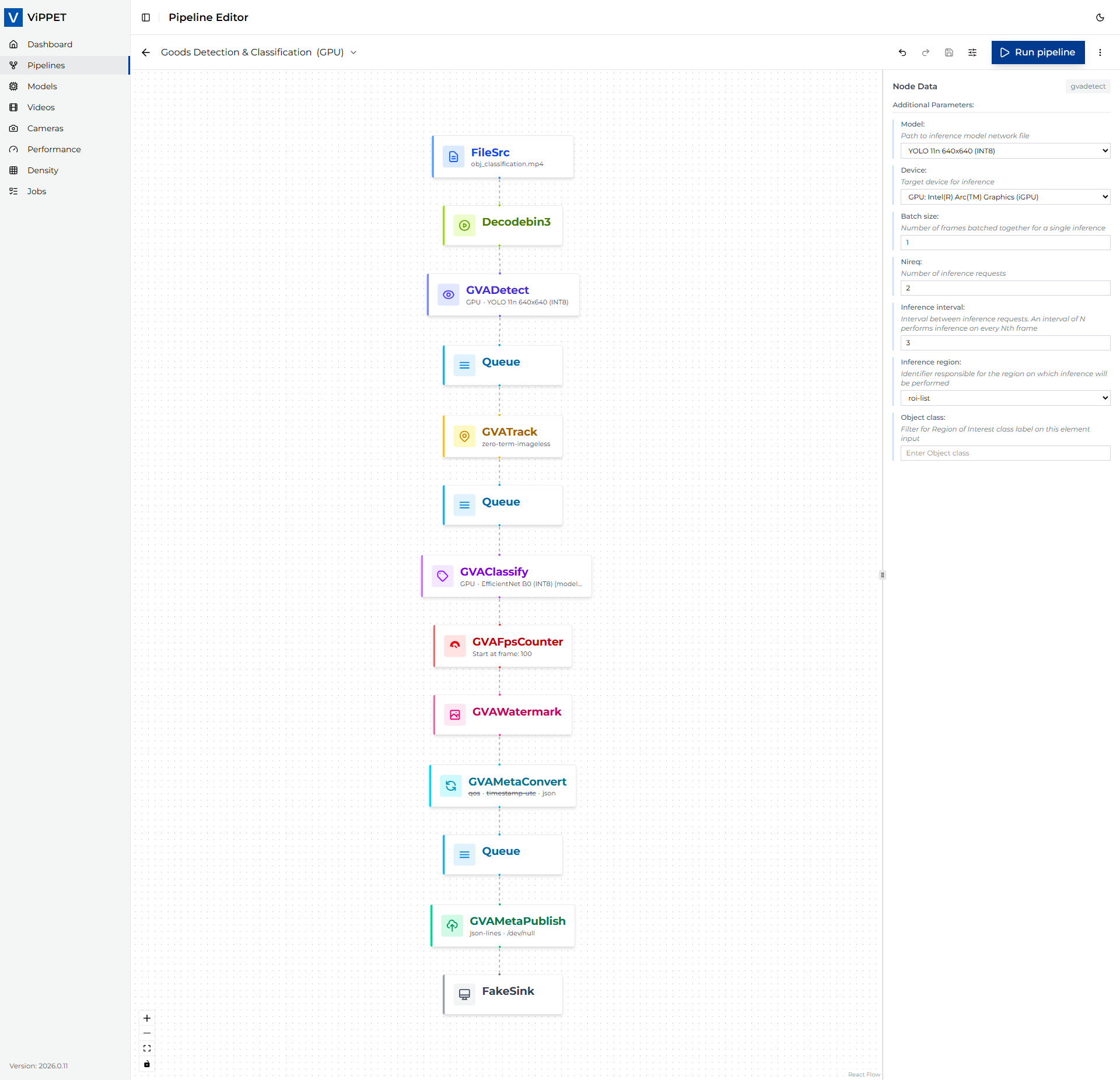The height and width of the screenshot is (1080, 1120).
Task: Open the Cameras page
Action: point(64,128)
